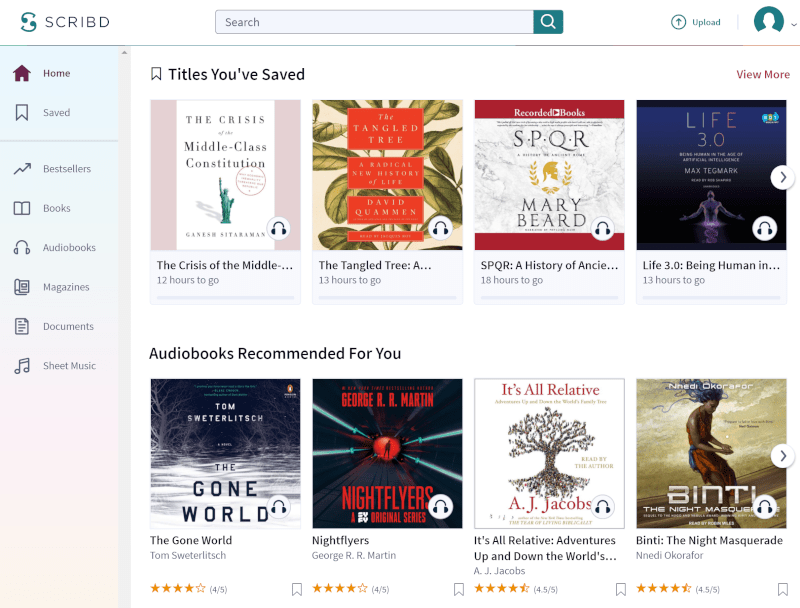Screen dimensions: 800x608
Task: Save Nightflyers using its bookmark toggle
Action: pos(459,590)
